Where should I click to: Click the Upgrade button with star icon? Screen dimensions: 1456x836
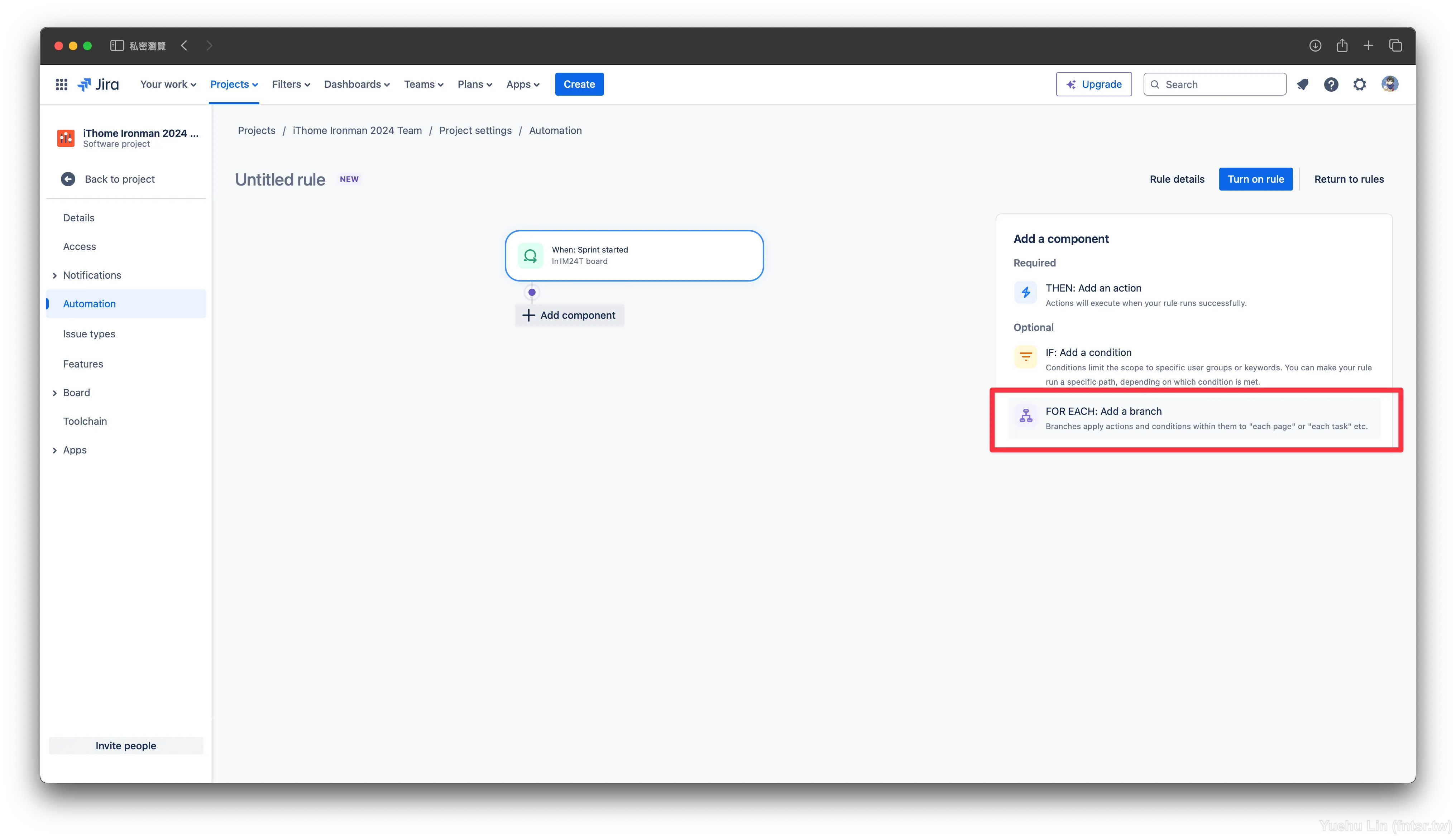1094,84
